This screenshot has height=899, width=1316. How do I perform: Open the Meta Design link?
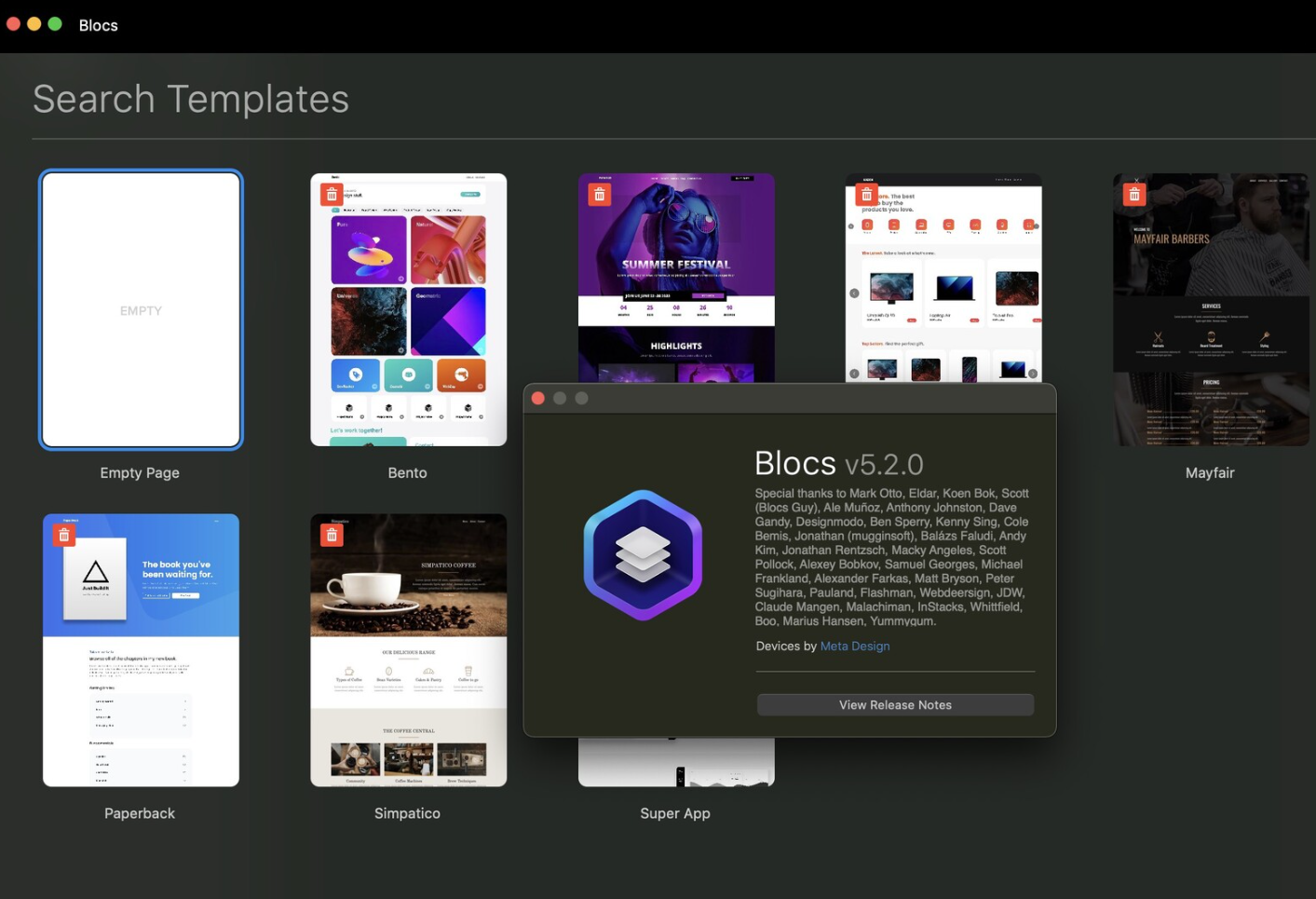coord(854,646)
